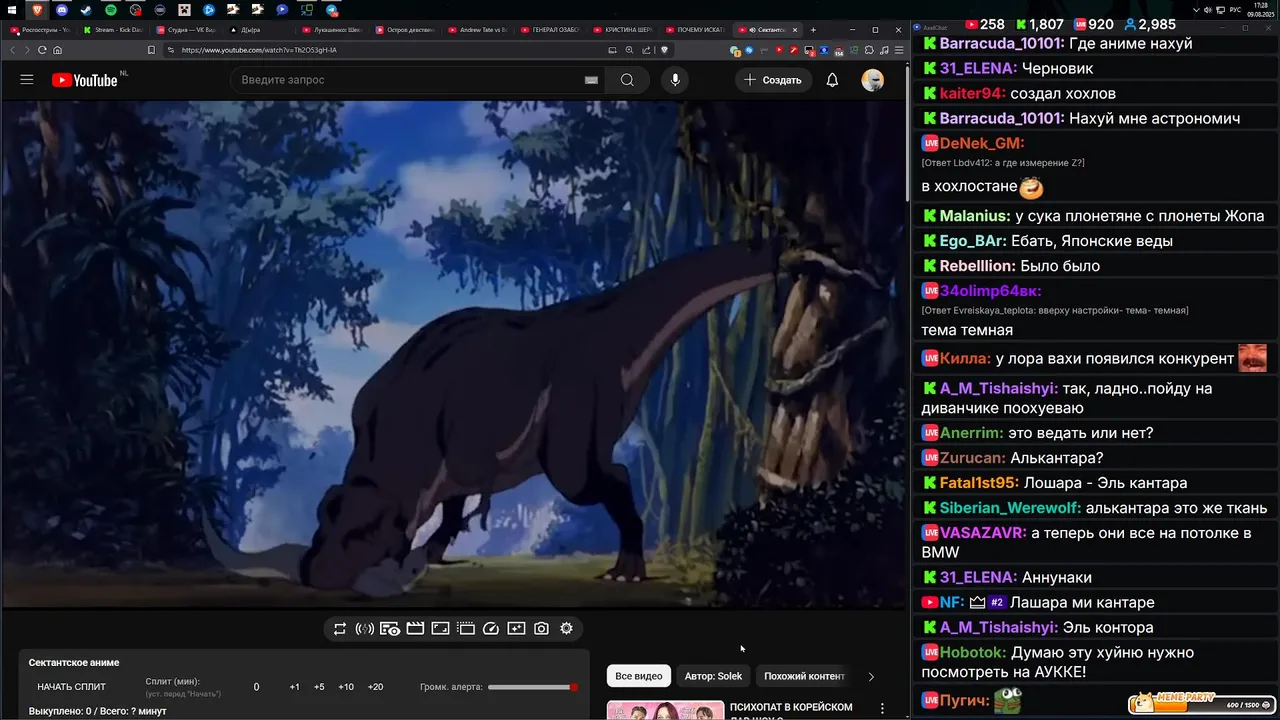
Task: Open Discord from the taskbar
Action: (x=61, y=10)
